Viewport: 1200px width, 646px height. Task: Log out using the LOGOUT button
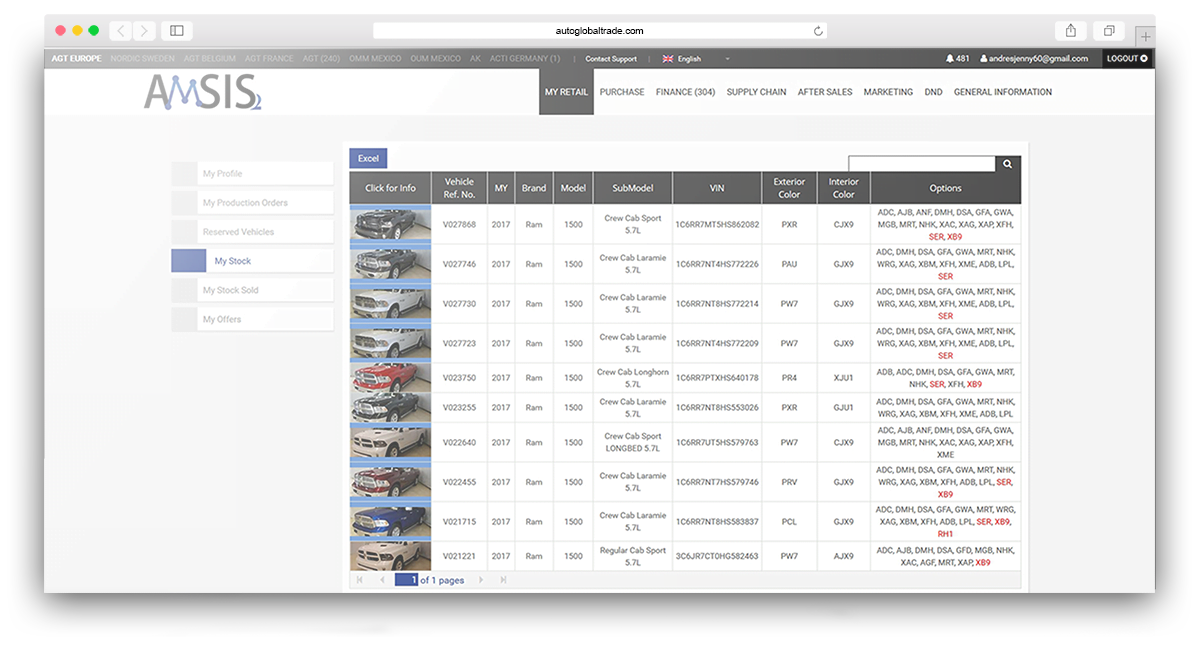point(1127,59)
